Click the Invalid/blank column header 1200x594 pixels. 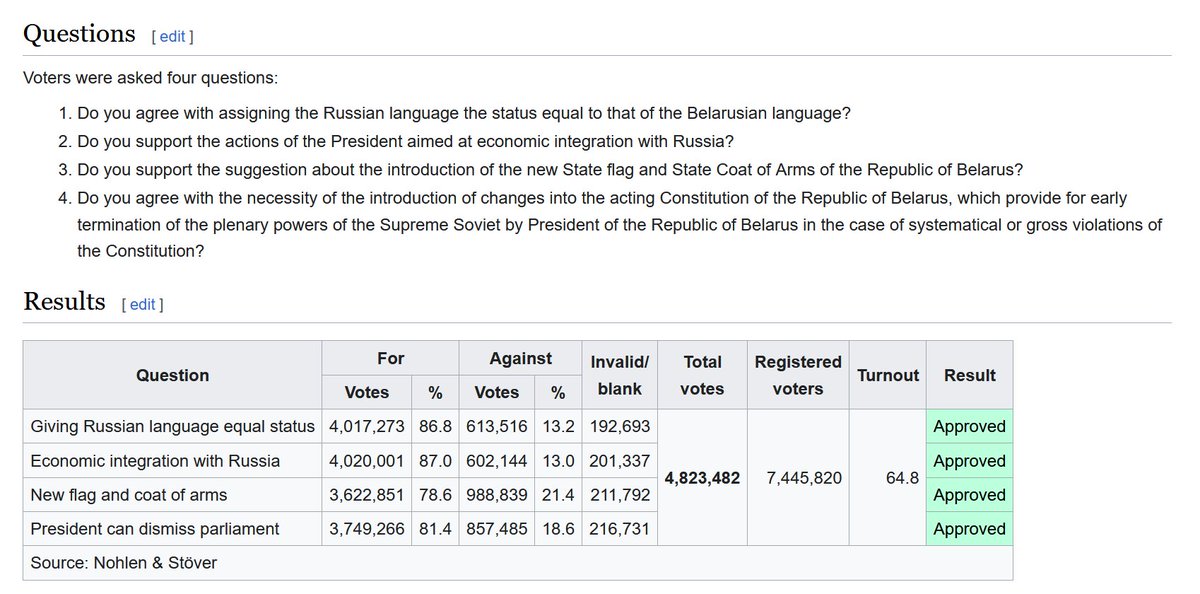click(x=620, y=375)
